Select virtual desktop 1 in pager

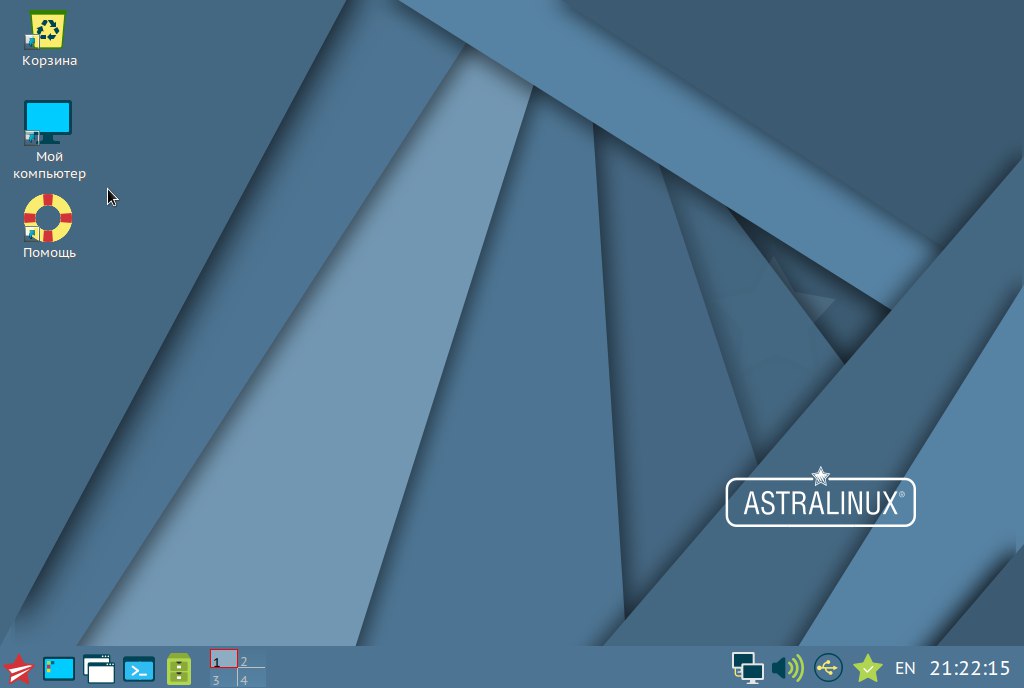point(223,659)
